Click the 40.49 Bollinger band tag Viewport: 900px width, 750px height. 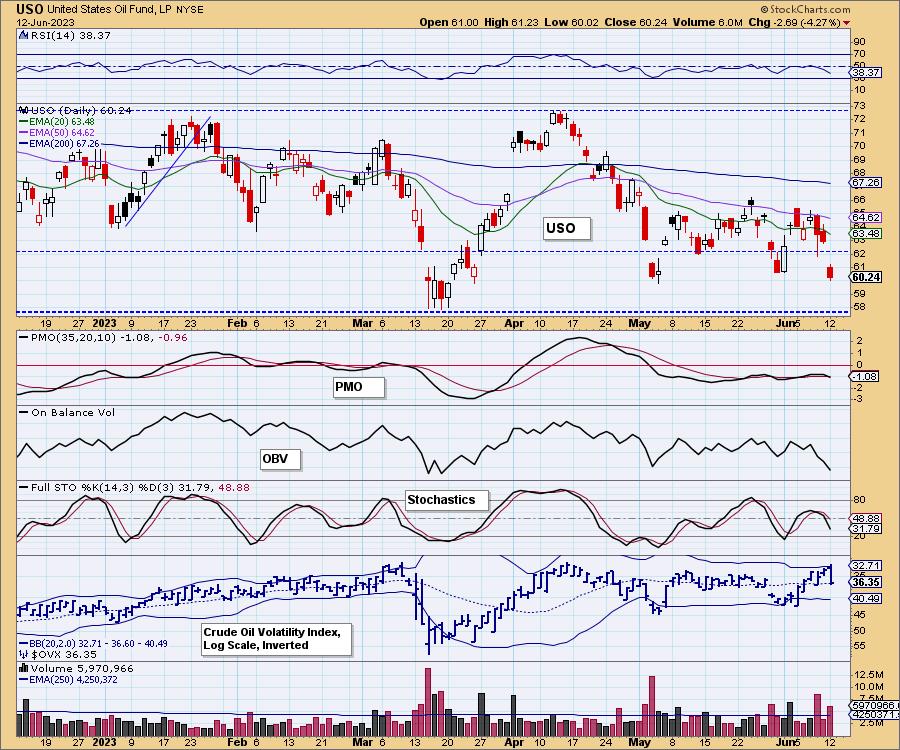pos(866,599)
